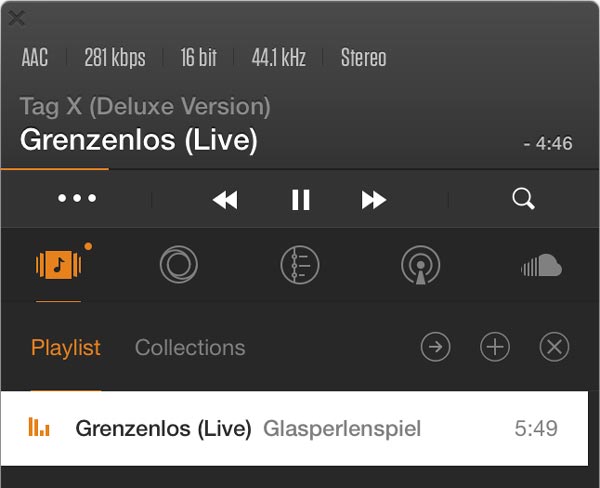The height and width of the screenshot is (488, 600).
Task: Open the SoundCloud source icon
Action: click(x=541, y=265)
